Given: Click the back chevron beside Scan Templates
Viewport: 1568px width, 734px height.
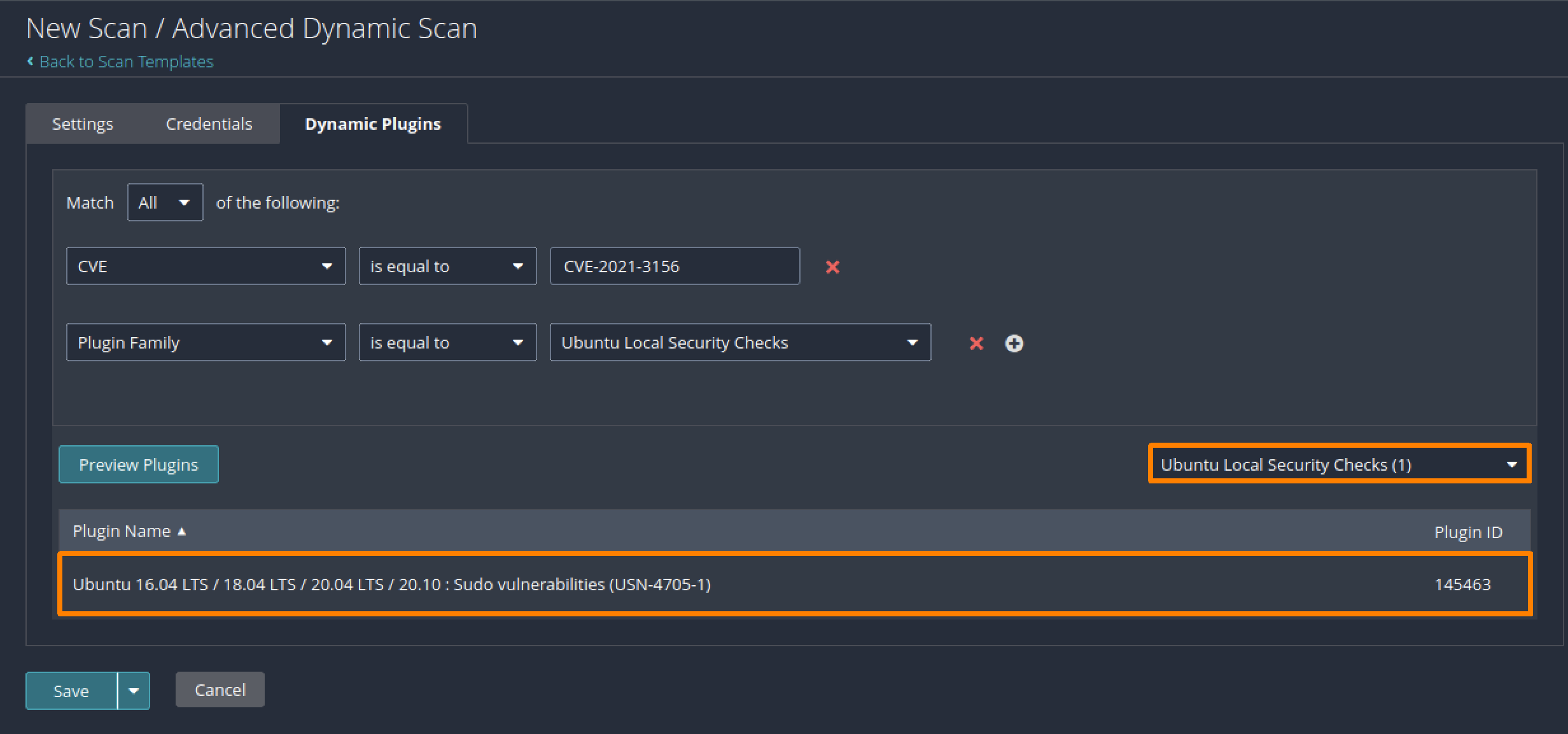Looking at the screenshot, I should click(30, 61).
